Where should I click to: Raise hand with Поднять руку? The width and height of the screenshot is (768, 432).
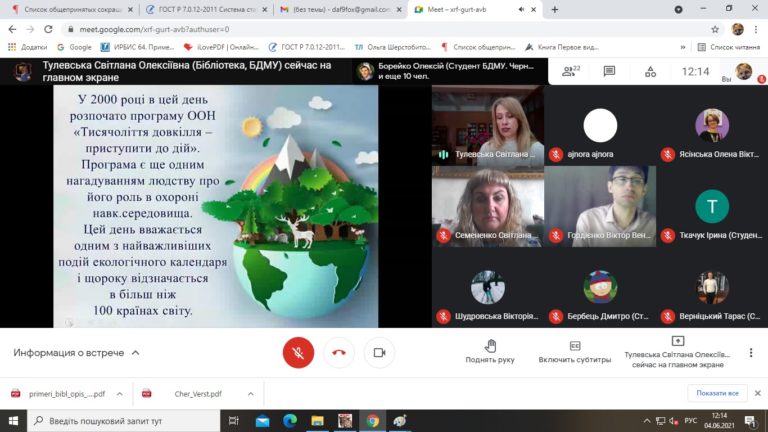click(490, 352)
